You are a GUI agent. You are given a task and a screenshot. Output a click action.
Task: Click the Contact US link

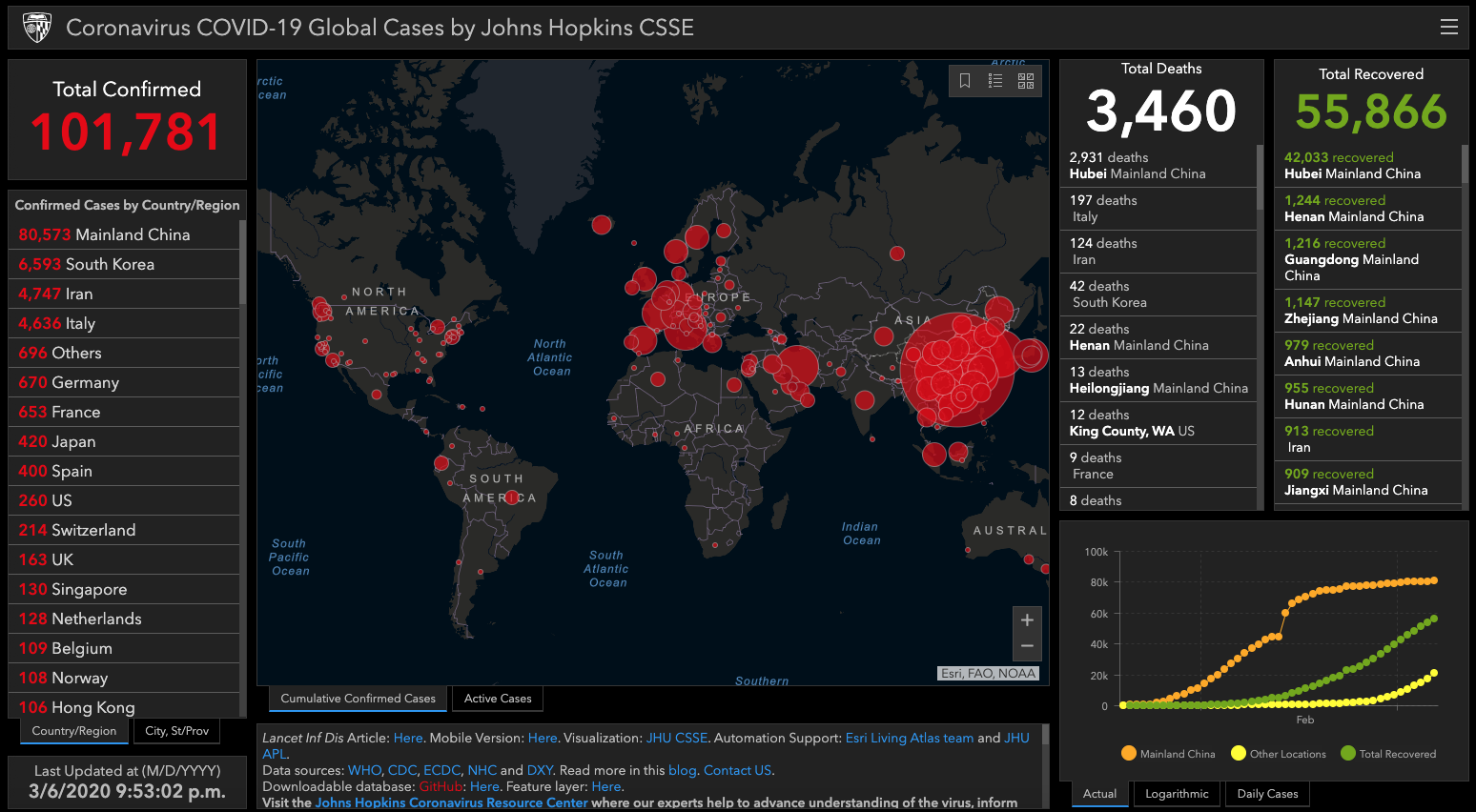point(738,770)
